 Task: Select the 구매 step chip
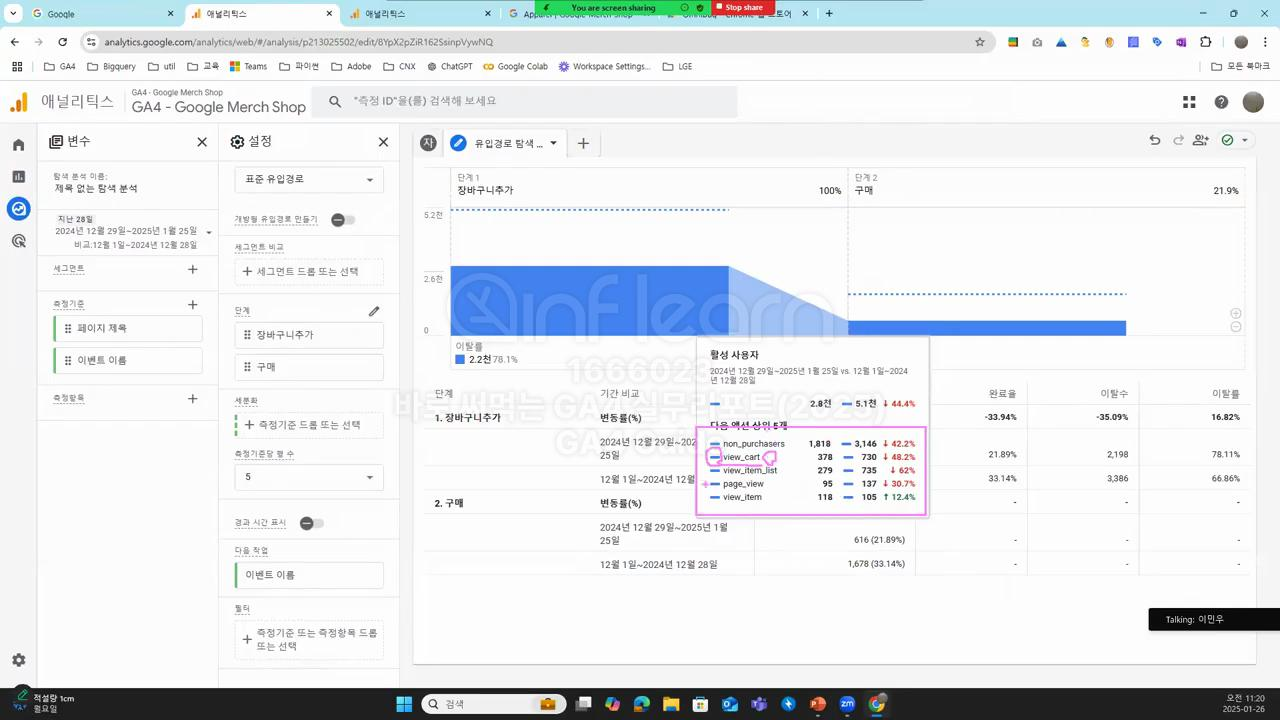tap(309, 367)
